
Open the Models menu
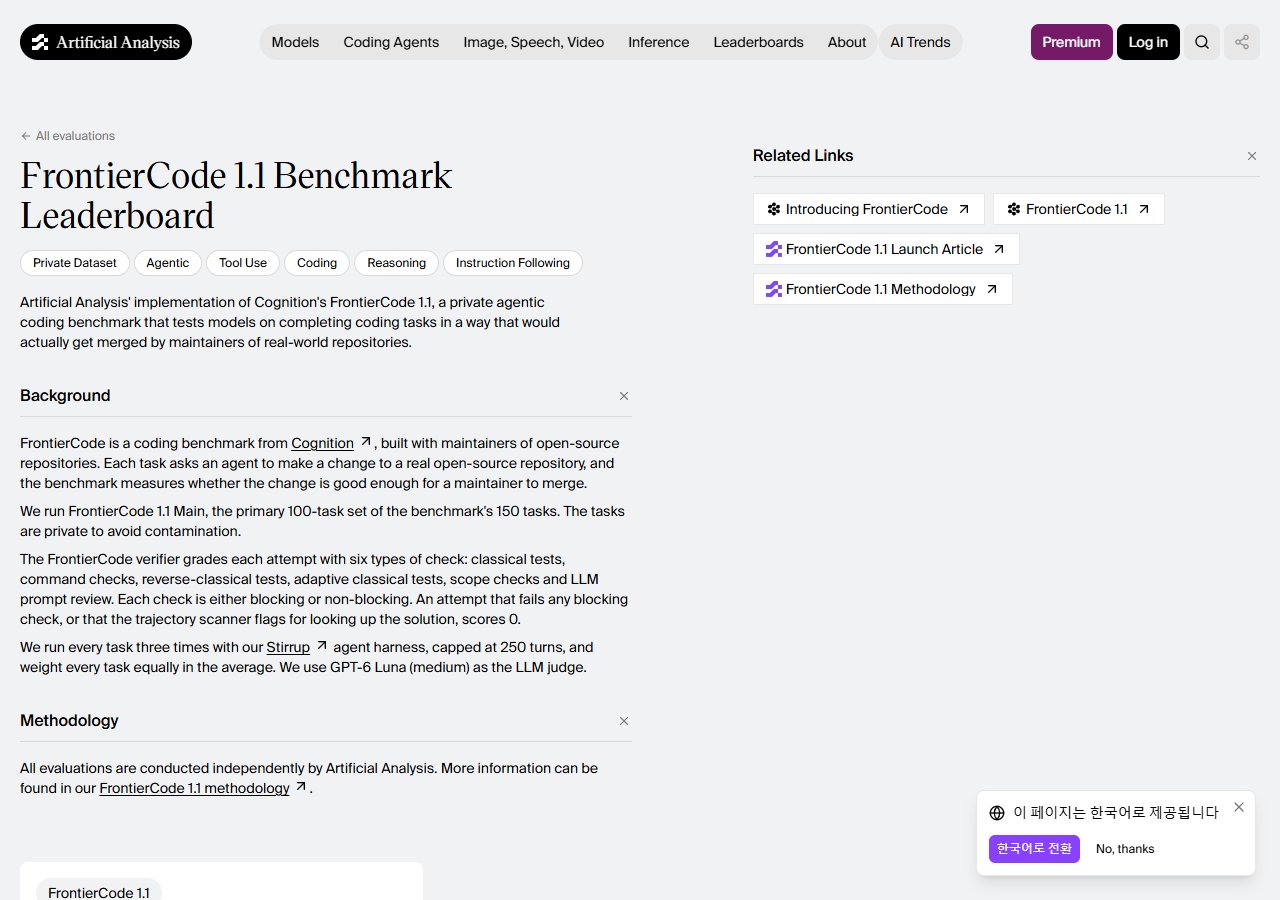(295, 42)
